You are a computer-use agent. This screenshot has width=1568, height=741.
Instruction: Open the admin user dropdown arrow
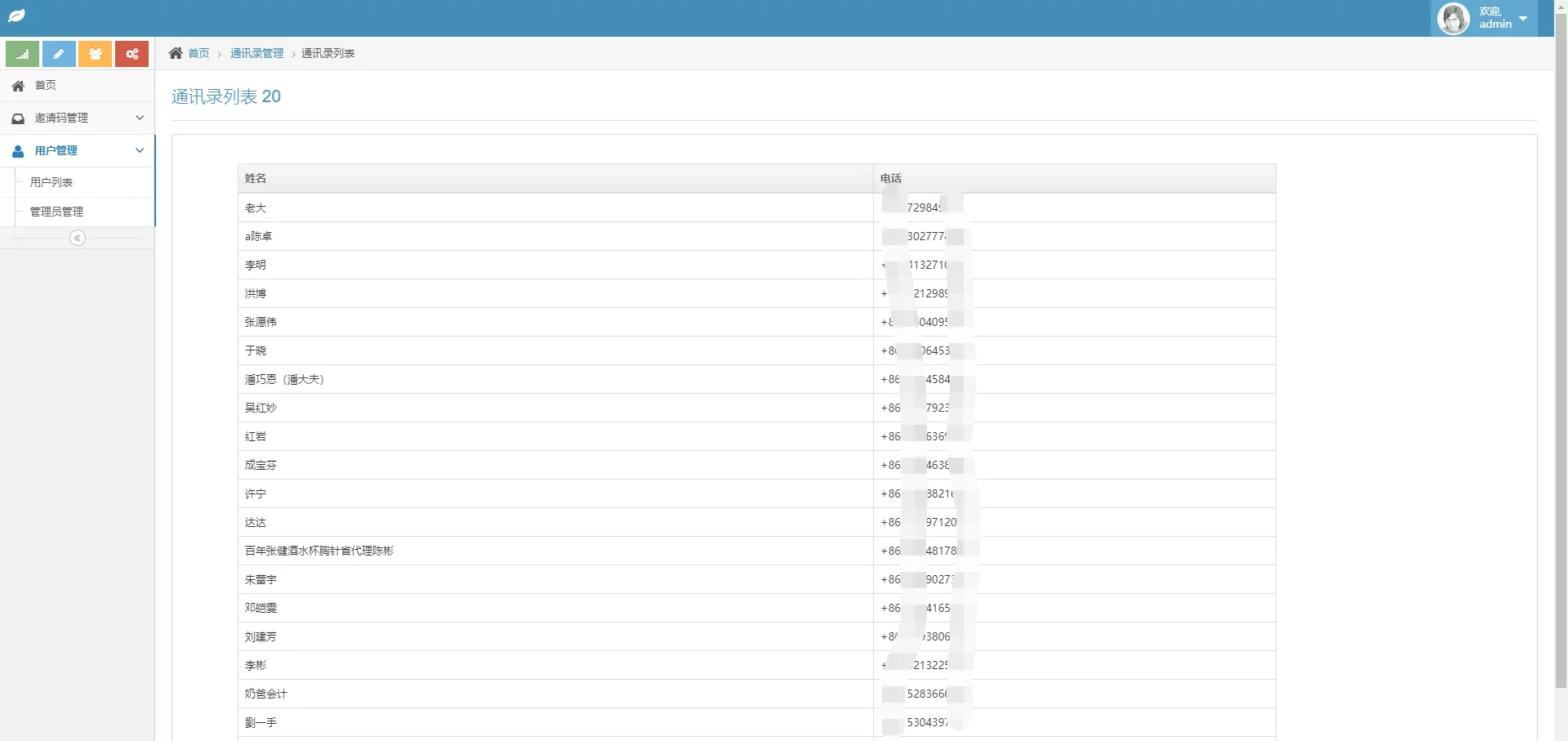click(1523, 18)
